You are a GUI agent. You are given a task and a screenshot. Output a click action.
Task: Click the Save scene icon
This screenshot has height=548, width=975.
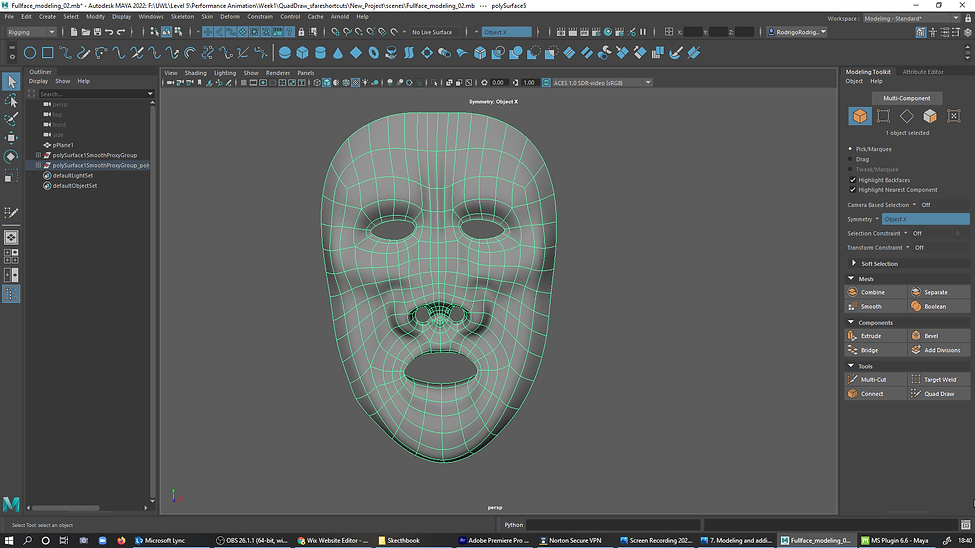click(x=97, y=32)
